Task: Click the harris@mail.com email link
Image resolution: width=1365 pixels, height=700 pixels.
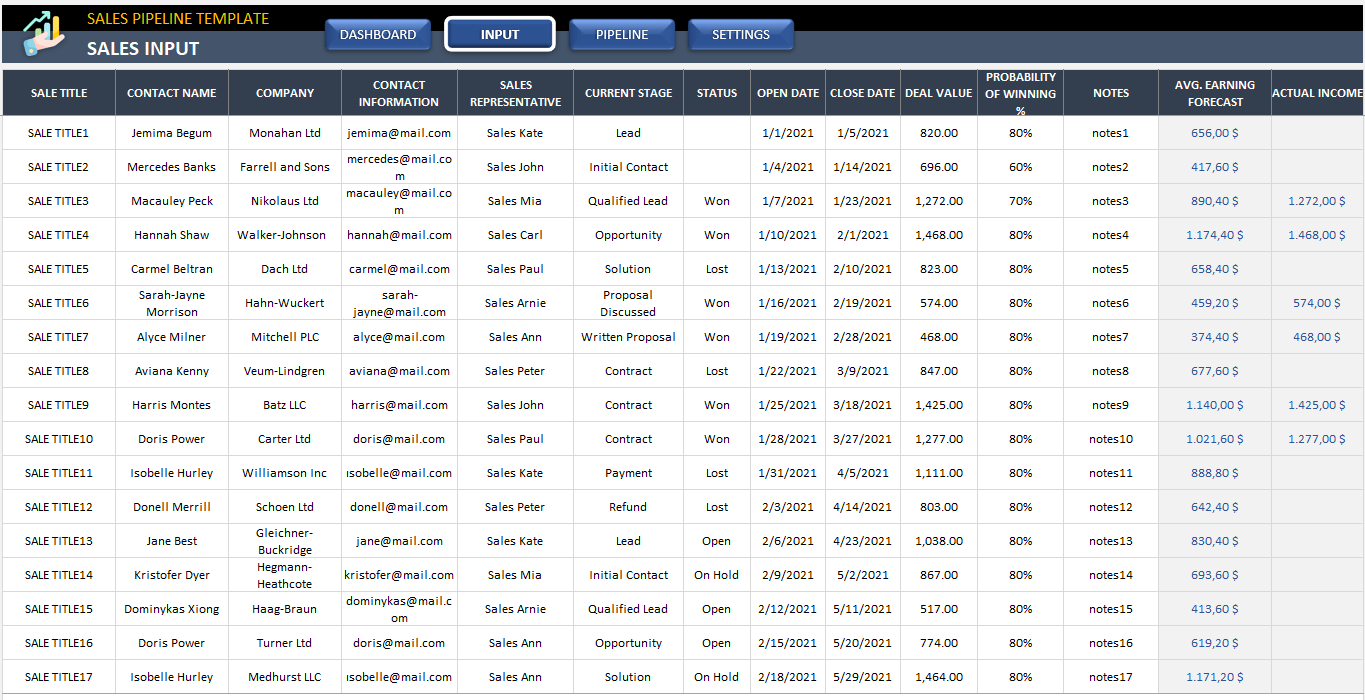Action: pos(398,404)
